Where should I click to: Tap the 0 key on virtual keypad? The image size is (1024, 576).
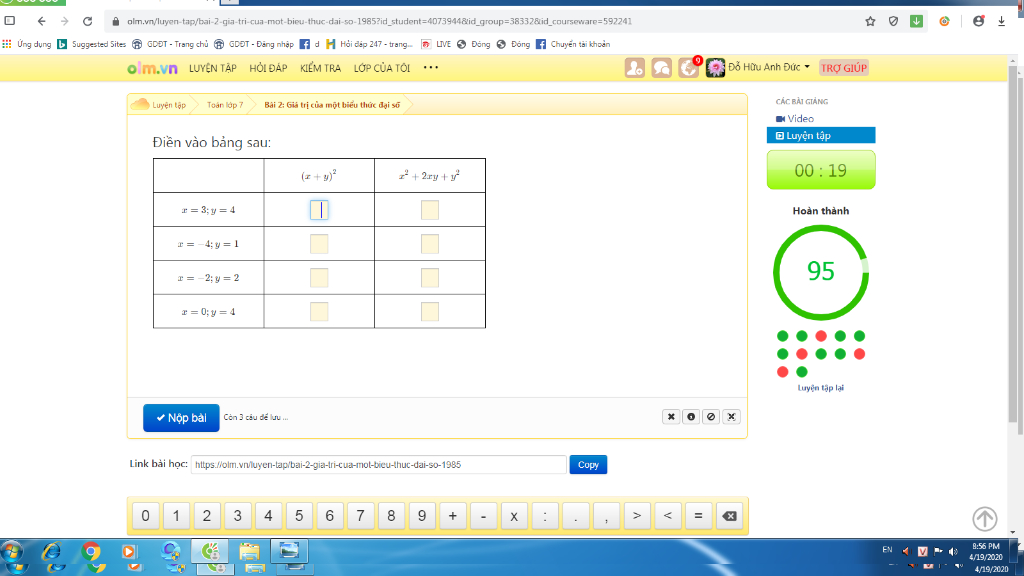[x=146, y=516]
